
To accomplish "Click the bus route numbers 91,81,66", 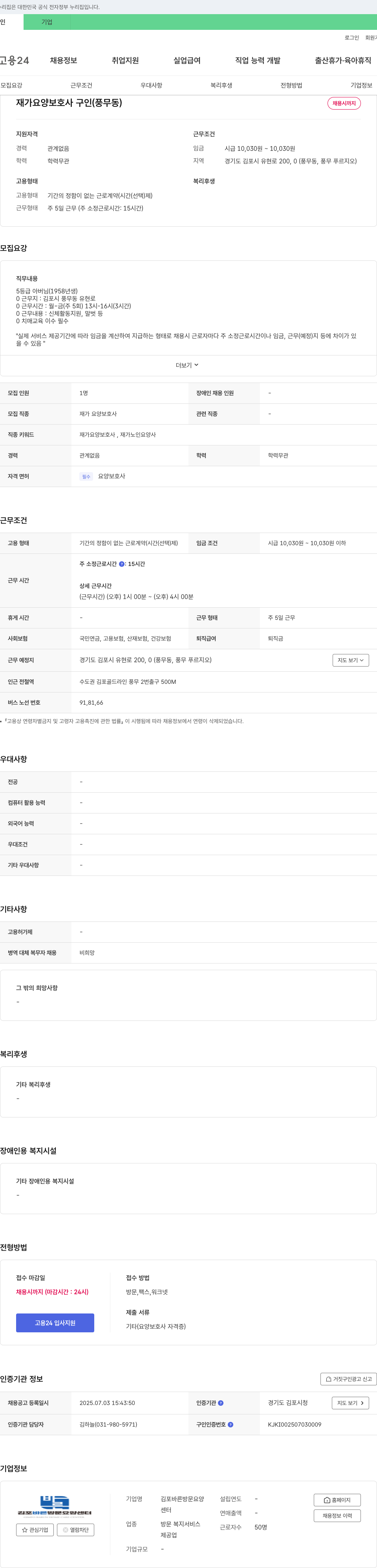I will click(x=92, y=702).
